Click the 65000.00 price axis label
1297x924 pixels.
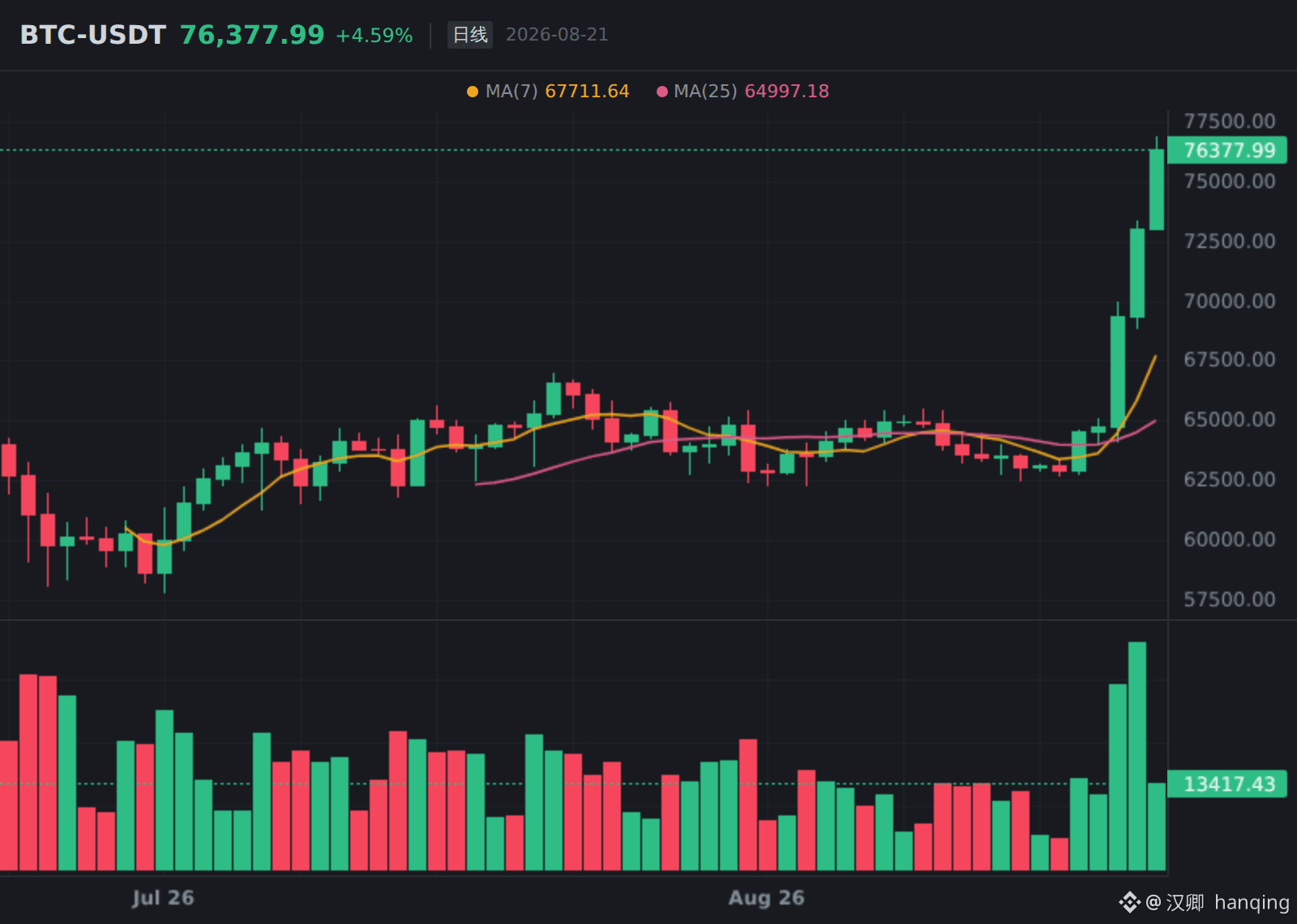pos(1230,420)
